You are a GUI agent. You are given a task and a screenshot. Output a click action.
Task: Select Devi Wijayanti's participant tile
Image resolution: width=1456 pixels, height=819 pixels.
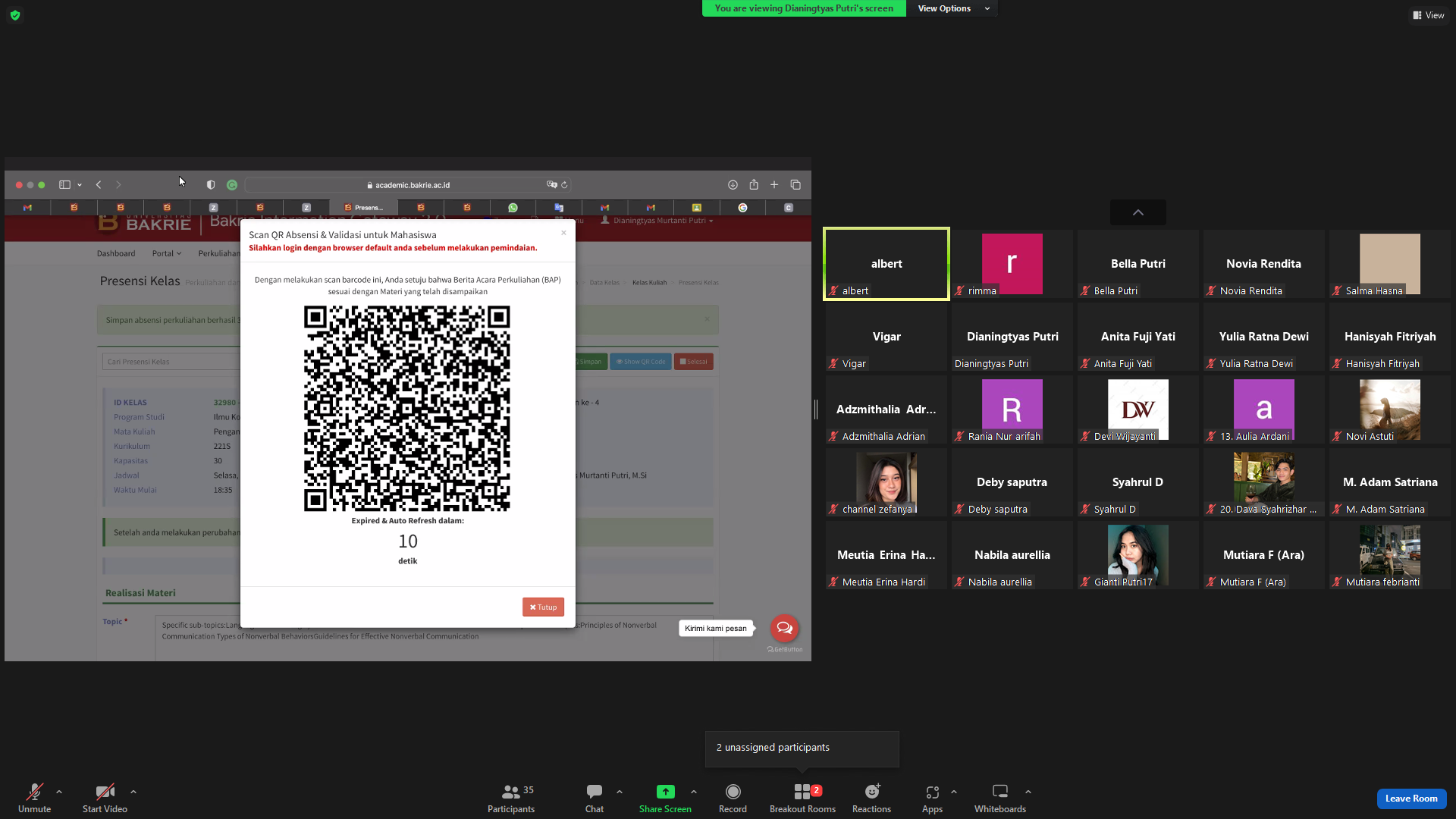tap(1138, 409)
